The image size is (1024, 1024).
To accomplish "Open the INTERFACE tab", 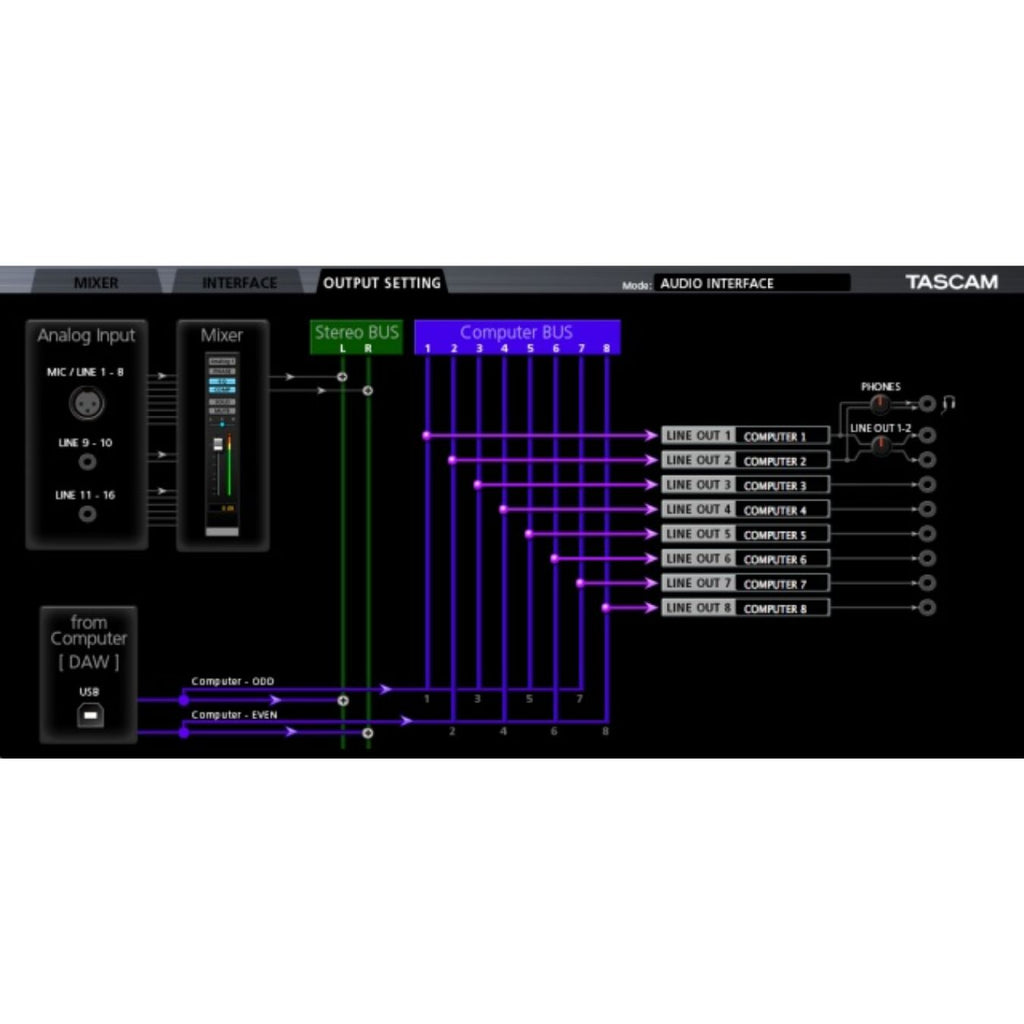I will [240, 283].
